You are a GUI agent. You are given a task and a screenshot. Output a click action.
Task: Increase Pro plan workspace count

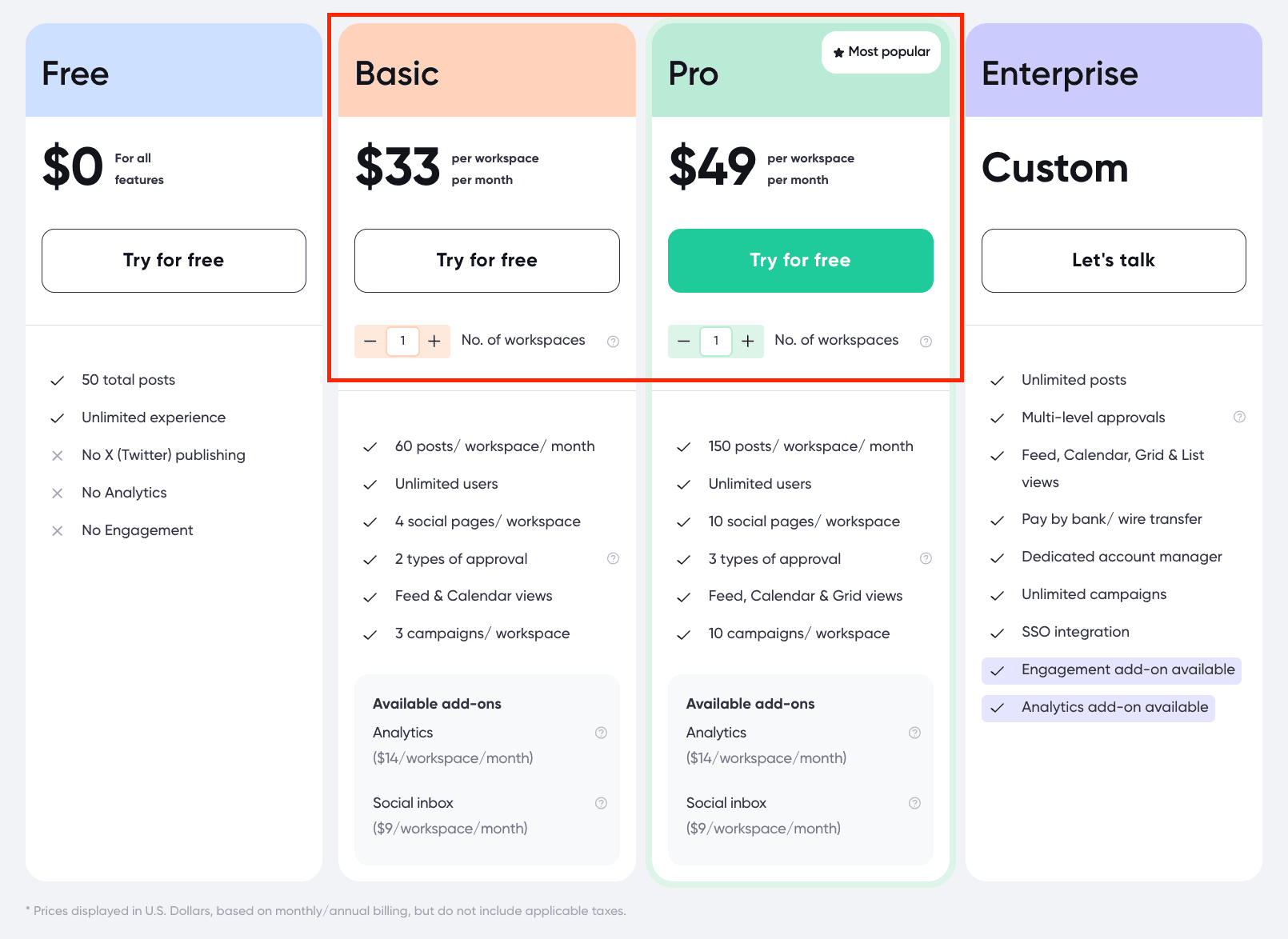click(748, 342)
